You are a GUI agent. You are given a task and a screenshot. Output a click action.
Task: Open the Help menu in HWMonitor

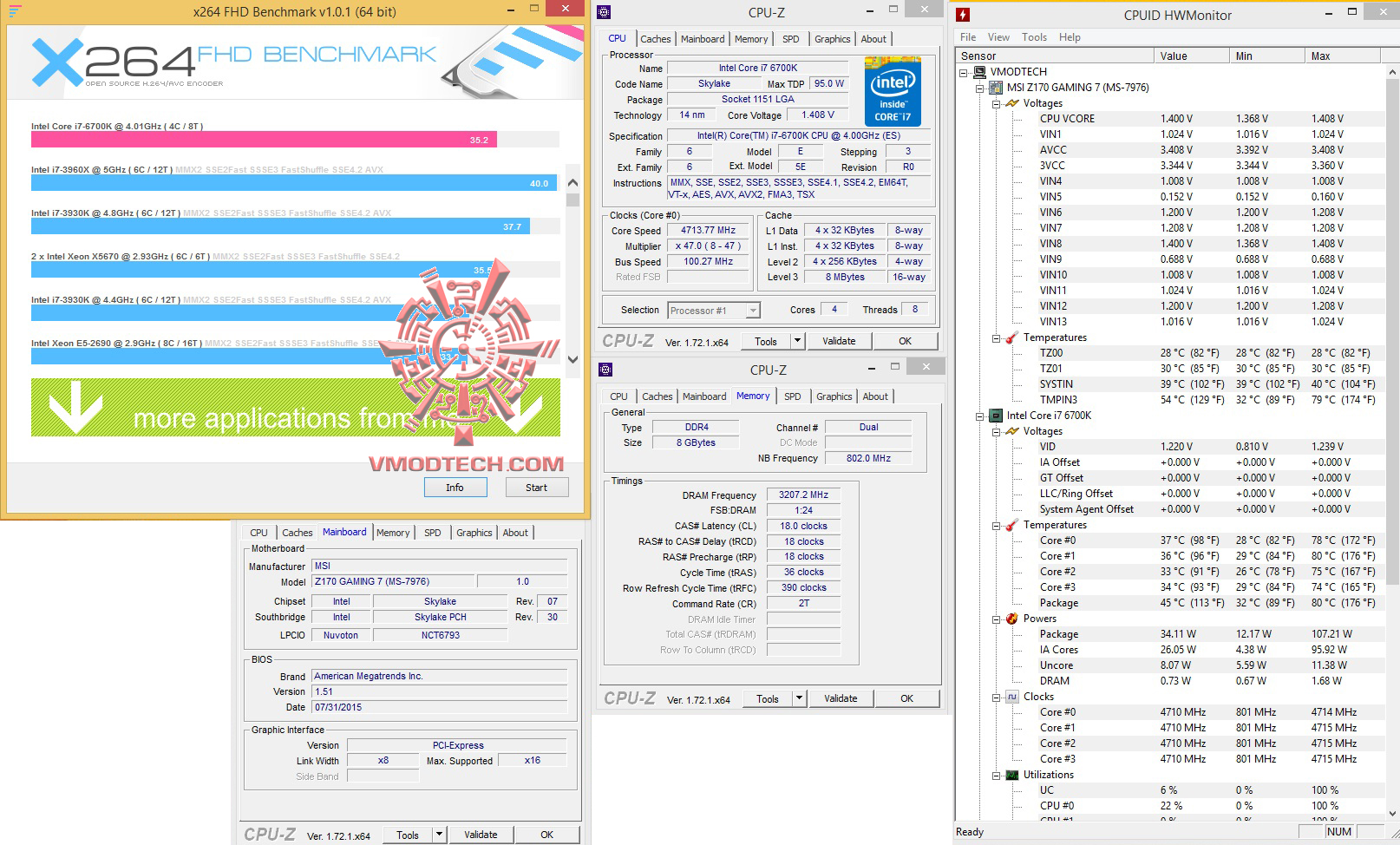click(x=1070, y=37)
